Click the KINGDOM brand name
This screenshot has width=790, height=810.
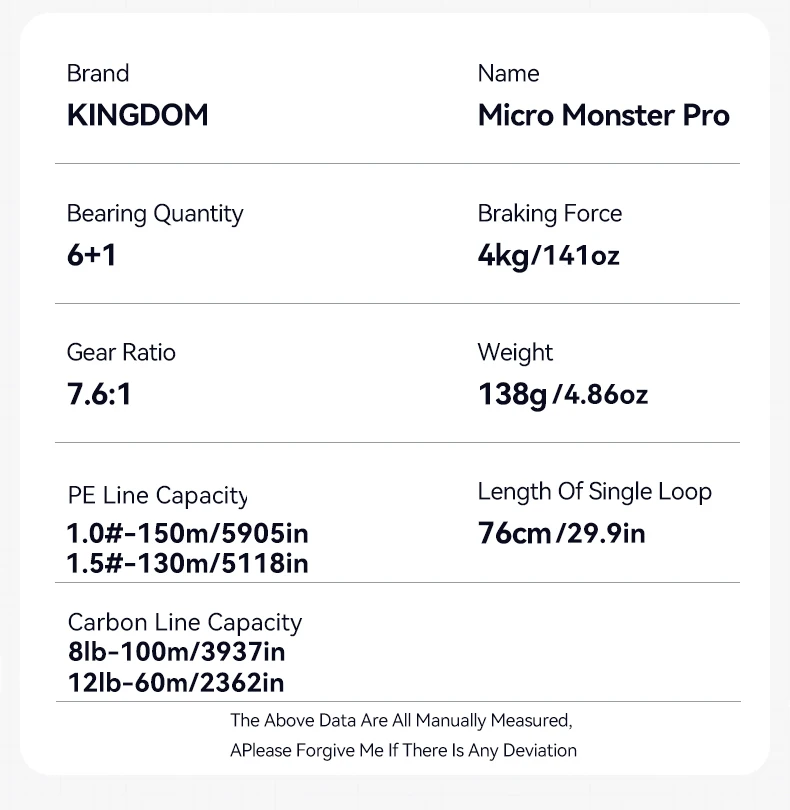click(x=137, y=115)
